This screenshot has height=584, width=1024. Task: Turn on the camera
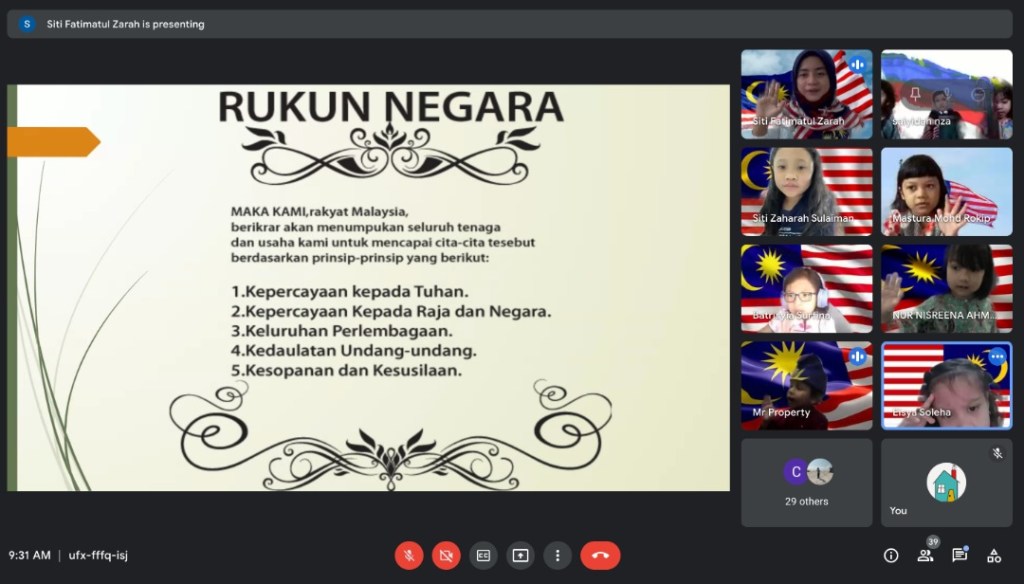point(446,555)
